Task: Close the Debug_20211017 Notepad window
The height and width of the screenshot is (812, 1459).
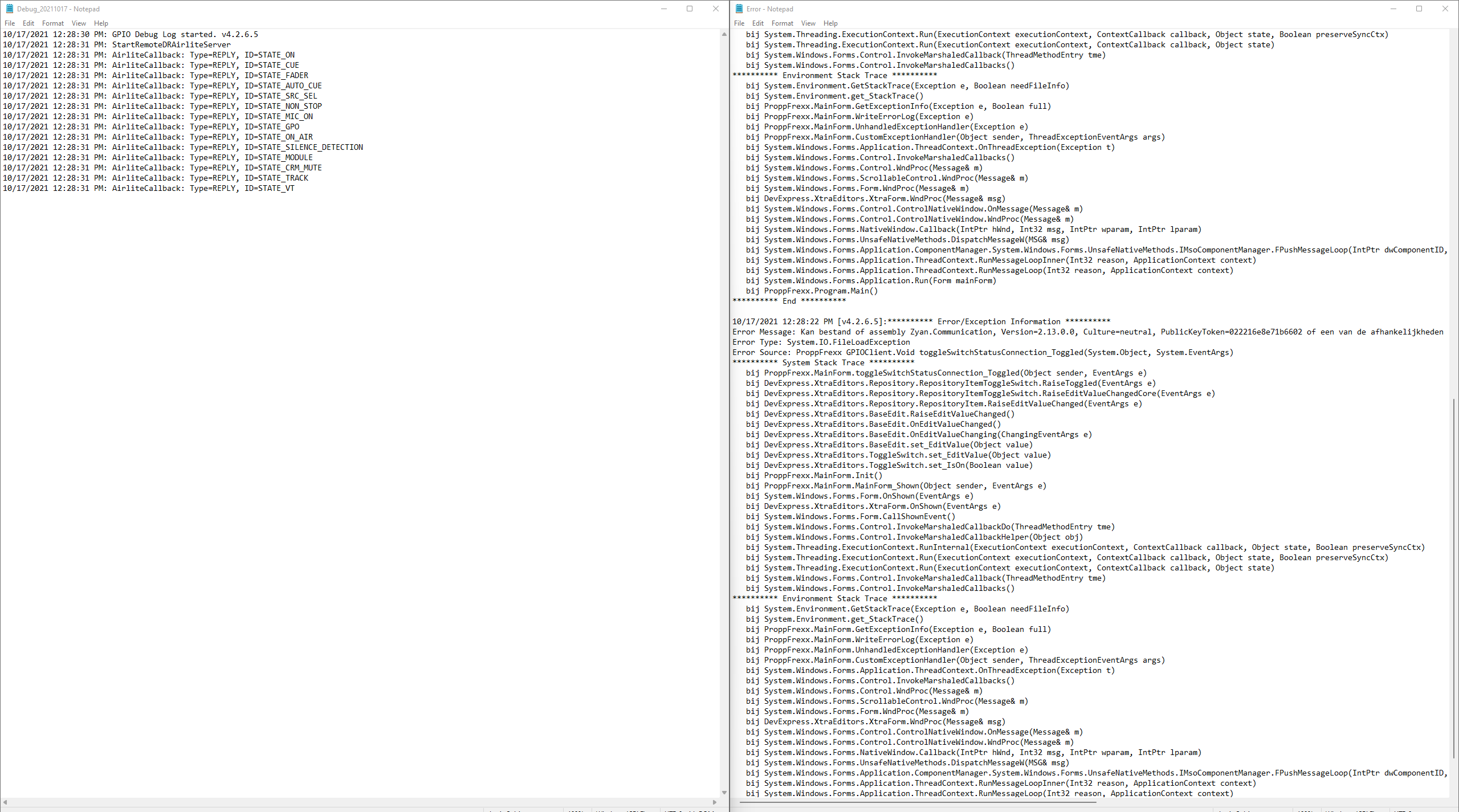Action: pyautogui.click(x=716, y=9)
